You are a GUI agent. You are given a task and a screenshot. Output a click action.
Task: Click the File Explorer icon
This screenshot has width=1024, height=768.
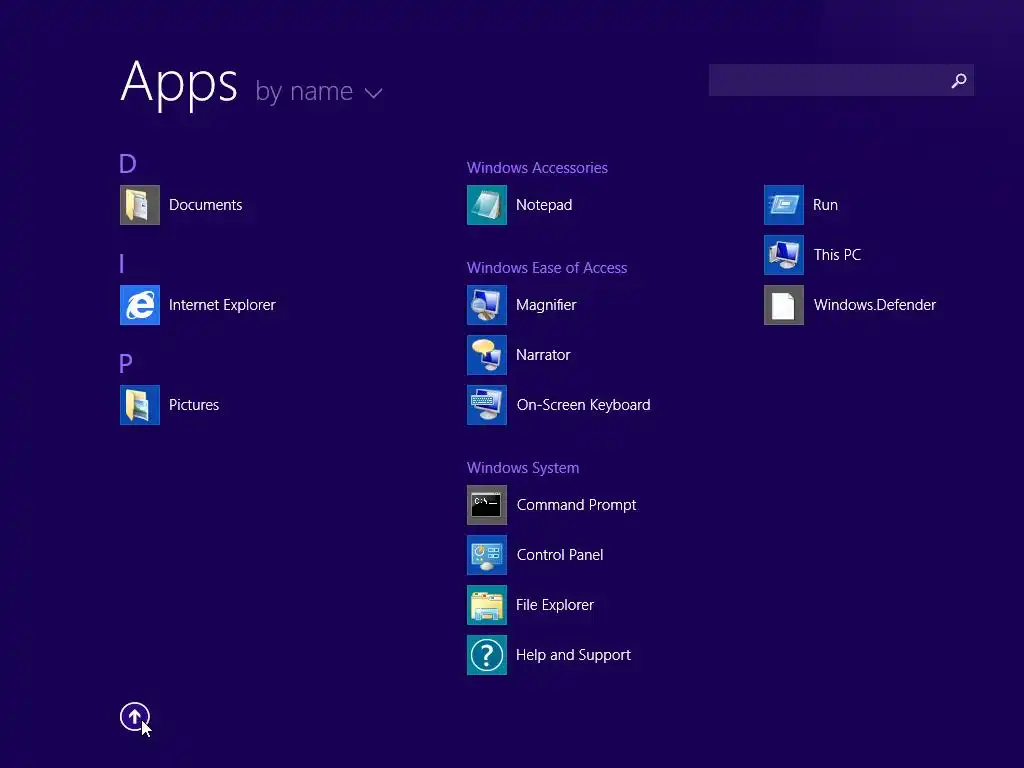[487, 605]
